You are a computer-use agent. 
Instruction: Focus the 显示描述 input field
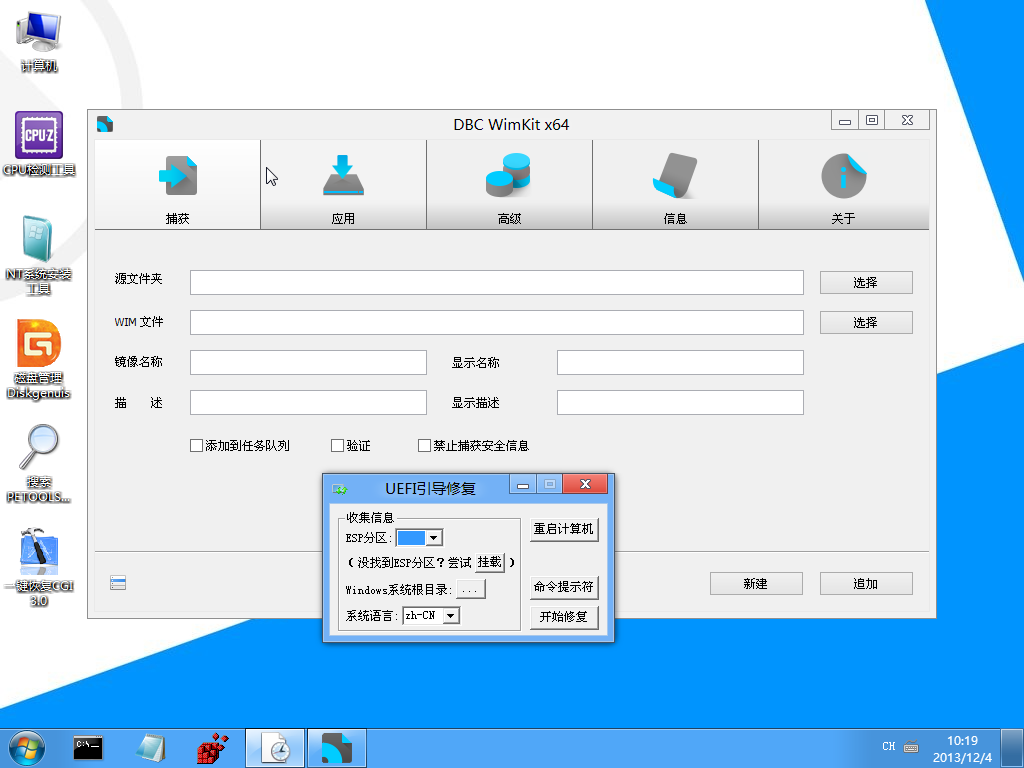680,402
